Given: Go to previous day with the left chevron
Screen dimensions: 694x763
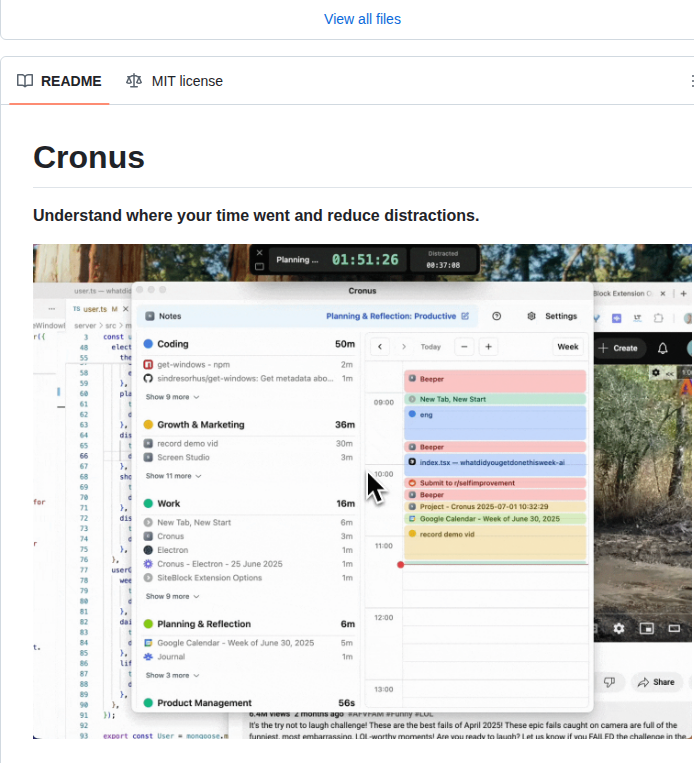Looking at the screenshot, I should coord(380,346).
